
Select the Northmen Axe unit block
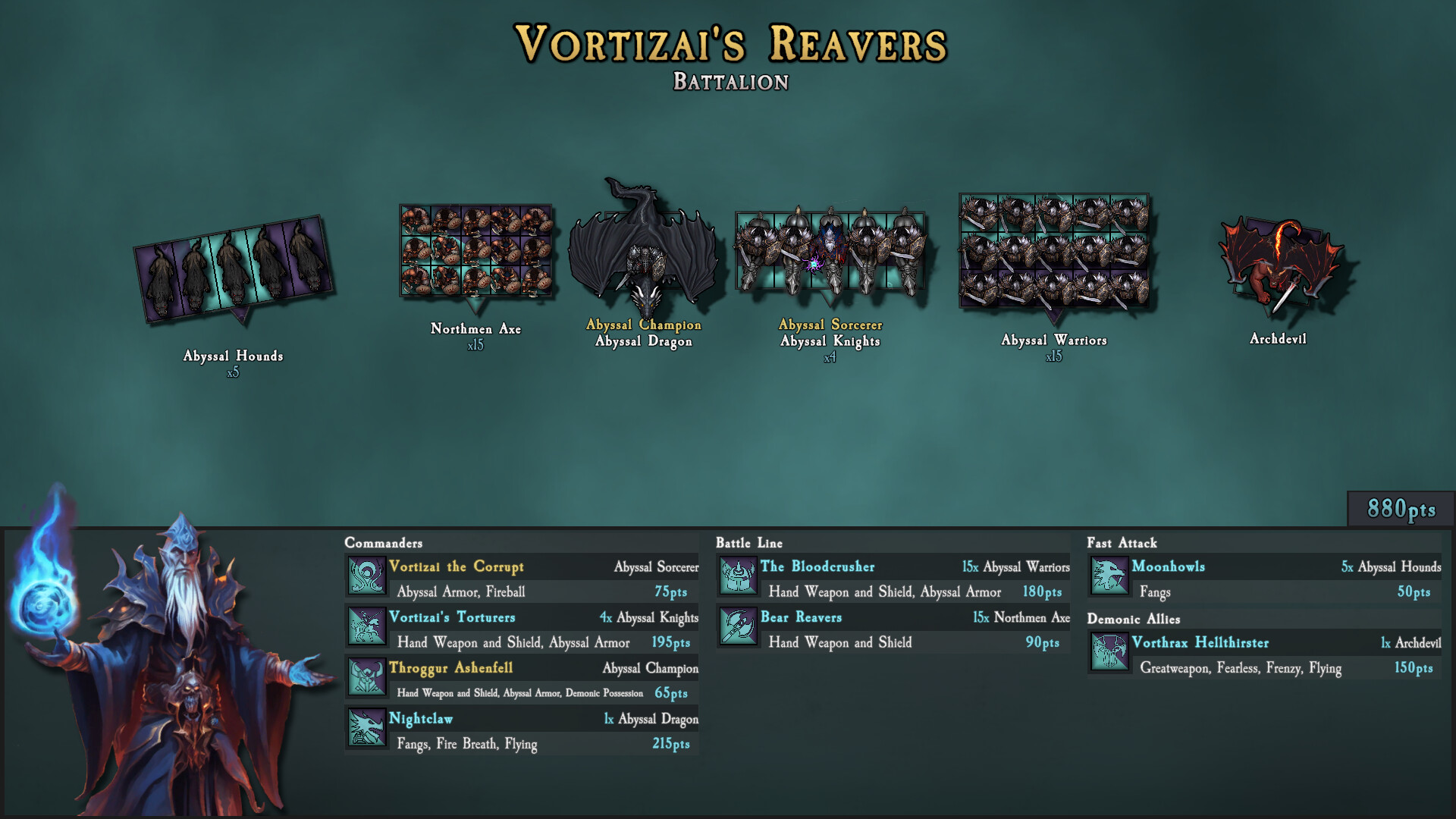pyautogui.click(x=475, y=252)
